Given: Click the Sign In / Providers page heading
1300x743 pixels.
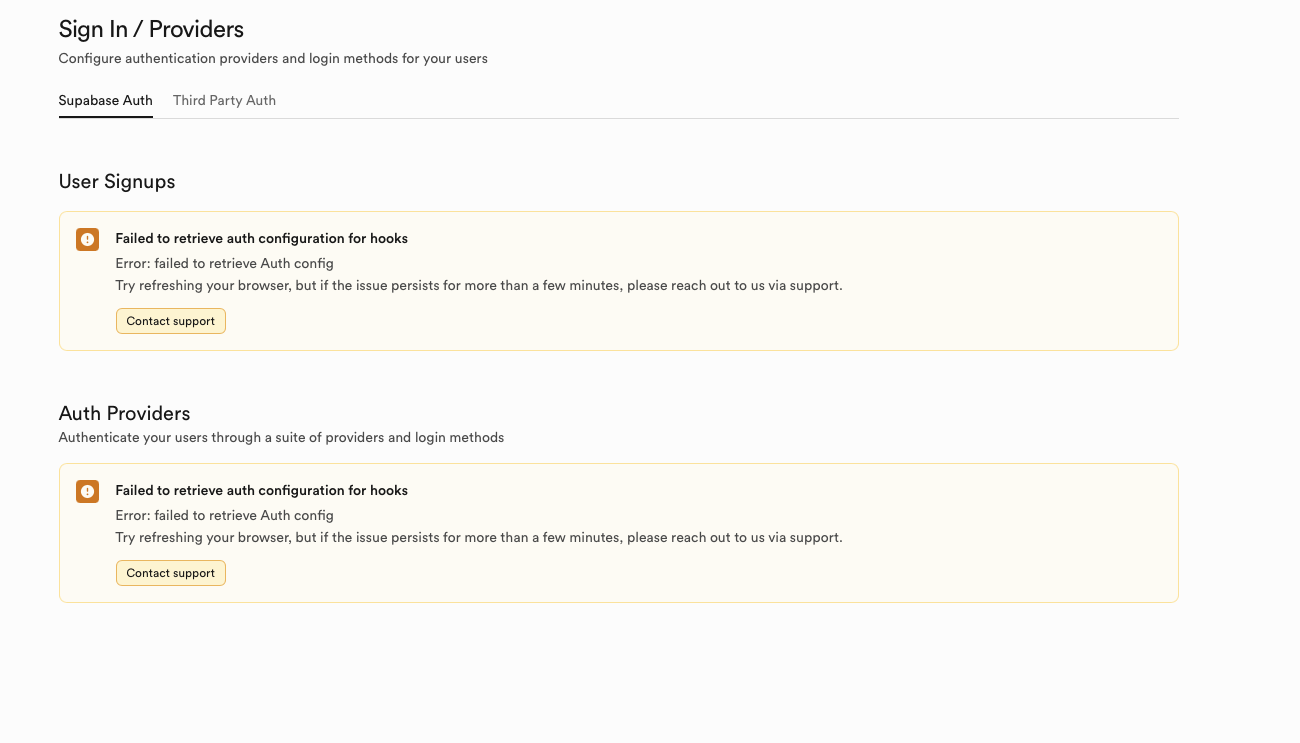Looking at the screenshot, I should pos(151,30).
